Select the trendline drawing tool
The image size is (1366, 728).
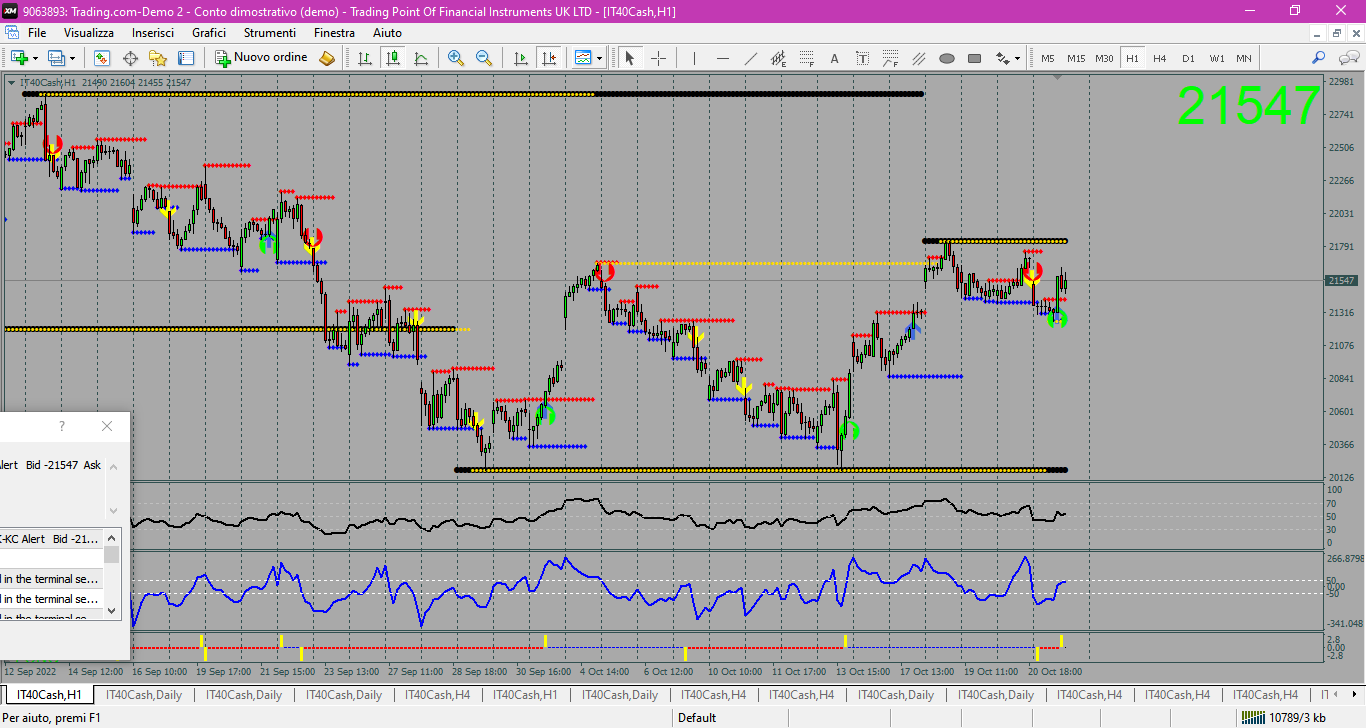pyautogui.click(x=751, y=58)
